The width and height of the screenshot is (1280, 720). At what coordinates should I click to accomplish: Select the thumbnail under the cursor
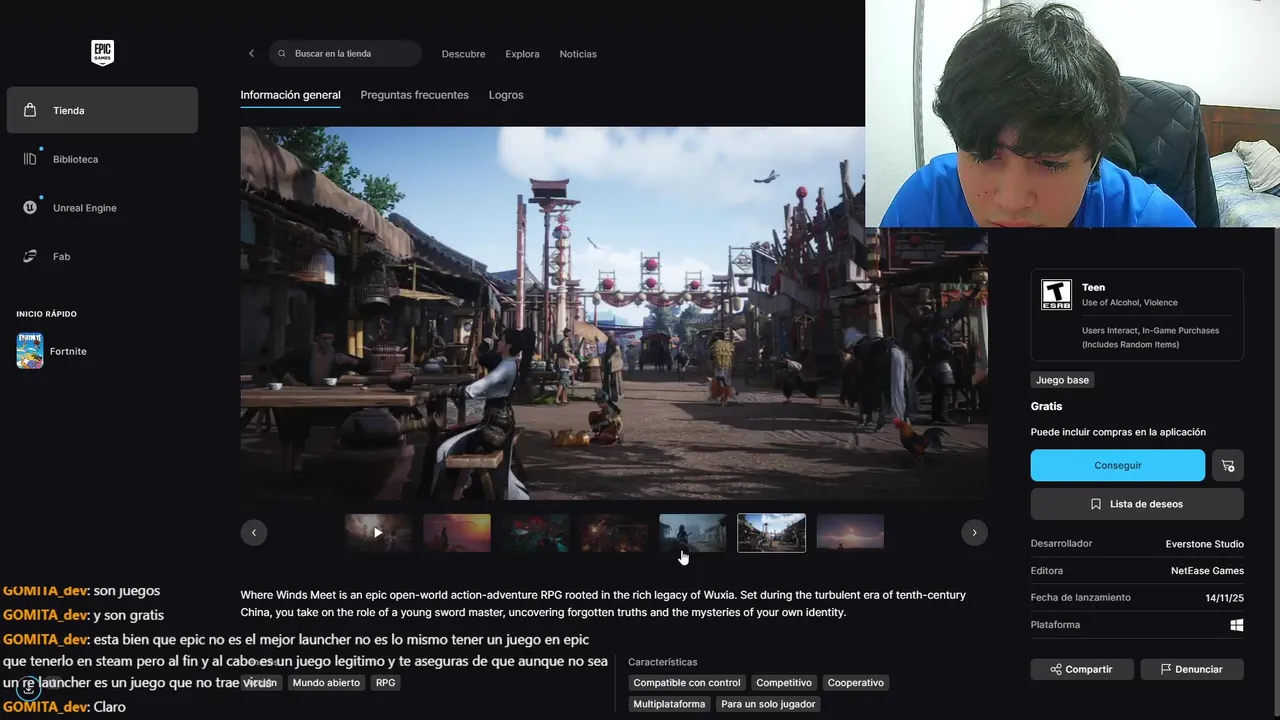[x=693, y=533]
